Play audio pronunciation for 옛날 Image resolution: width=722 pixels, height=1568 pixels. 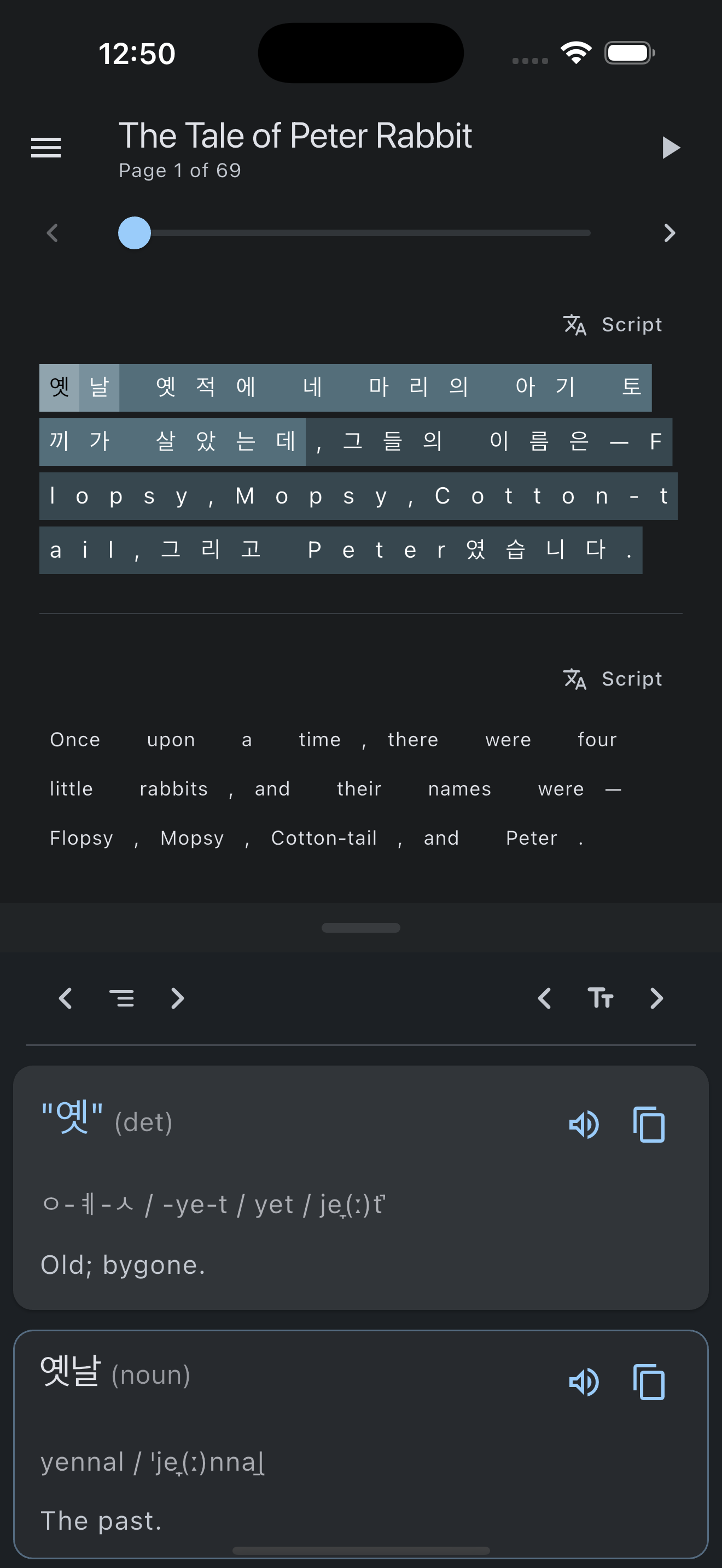pos(583,1382)
